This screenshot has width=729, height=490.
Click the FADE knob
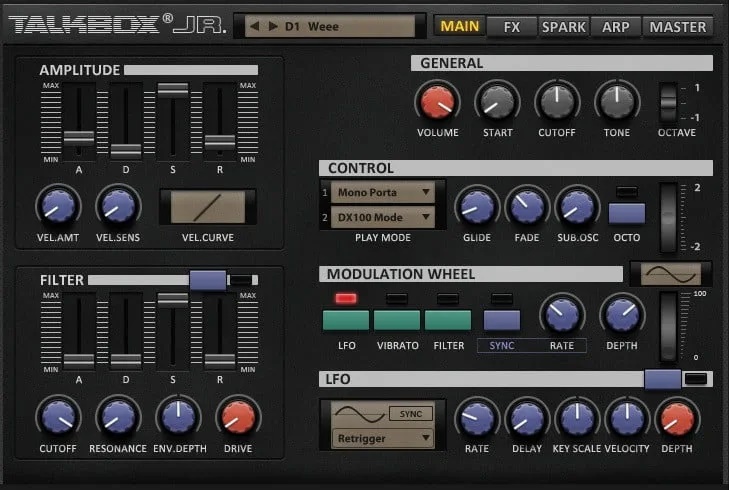pos(527,207)
